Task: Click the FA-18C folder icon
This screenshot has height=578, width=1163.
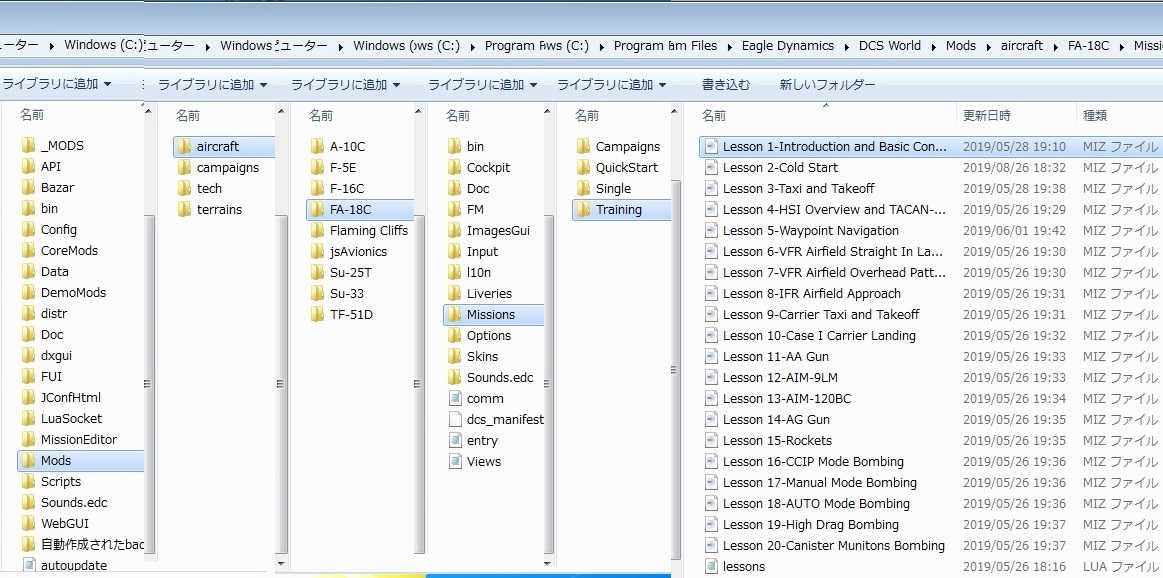Action: (317, 209)
